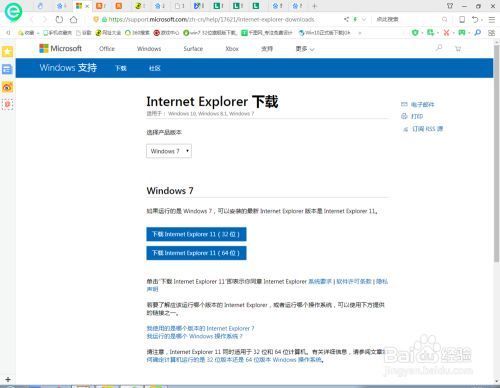Download Internet Explorer 11 64-bit button
The width and height of the screenshot is (500, 388).
[x=196, y=253]
